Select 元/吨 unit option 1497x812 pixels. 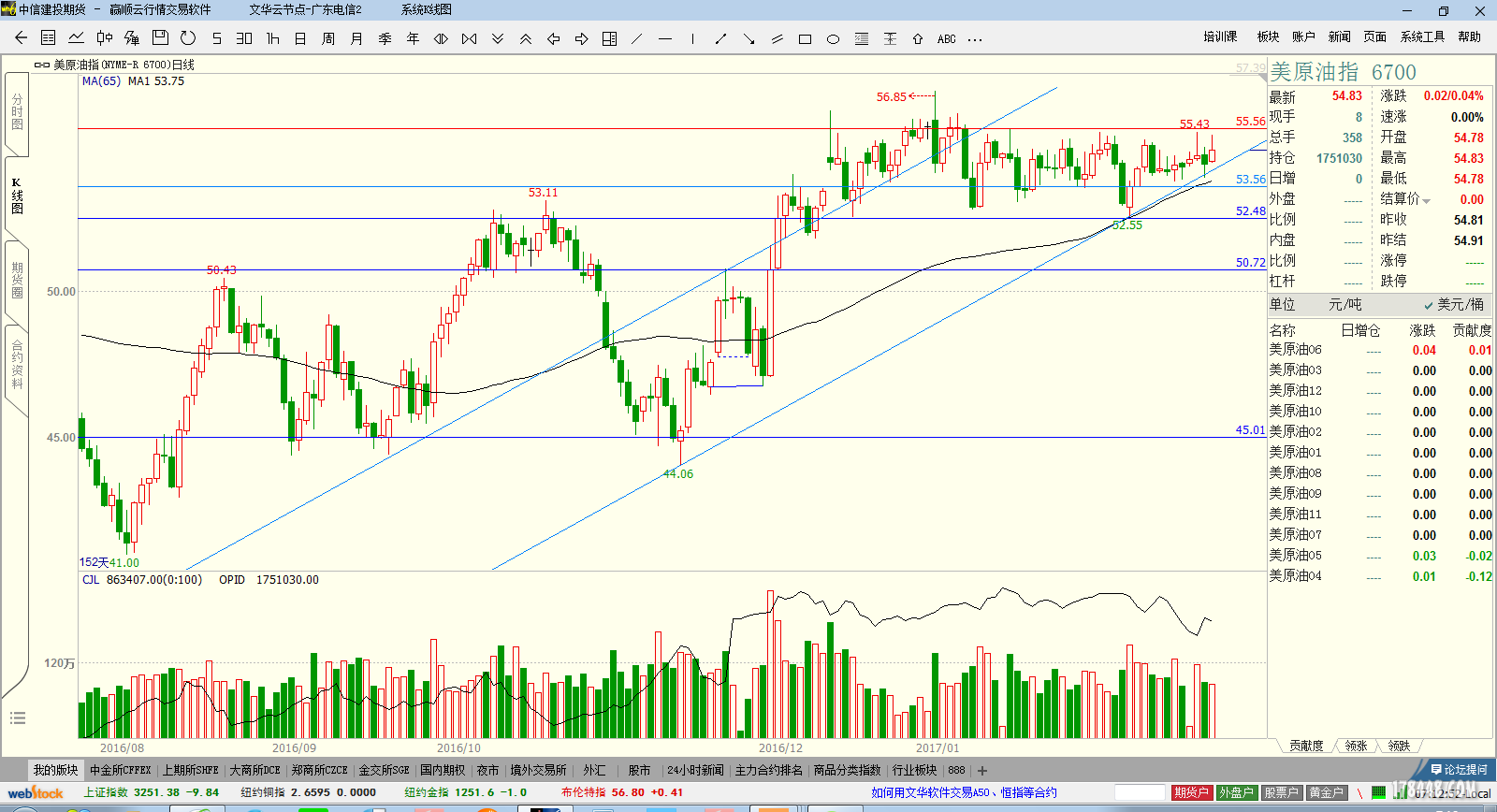pos(1344,304)
